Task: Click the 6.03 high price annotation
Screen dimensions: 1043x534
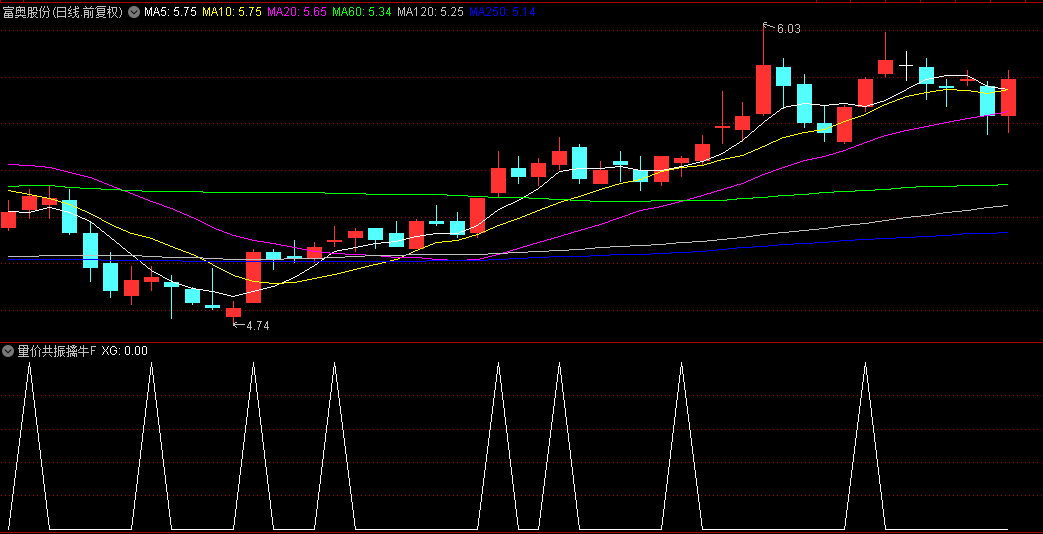Action: pyautogui.click(x=788, y=29)
